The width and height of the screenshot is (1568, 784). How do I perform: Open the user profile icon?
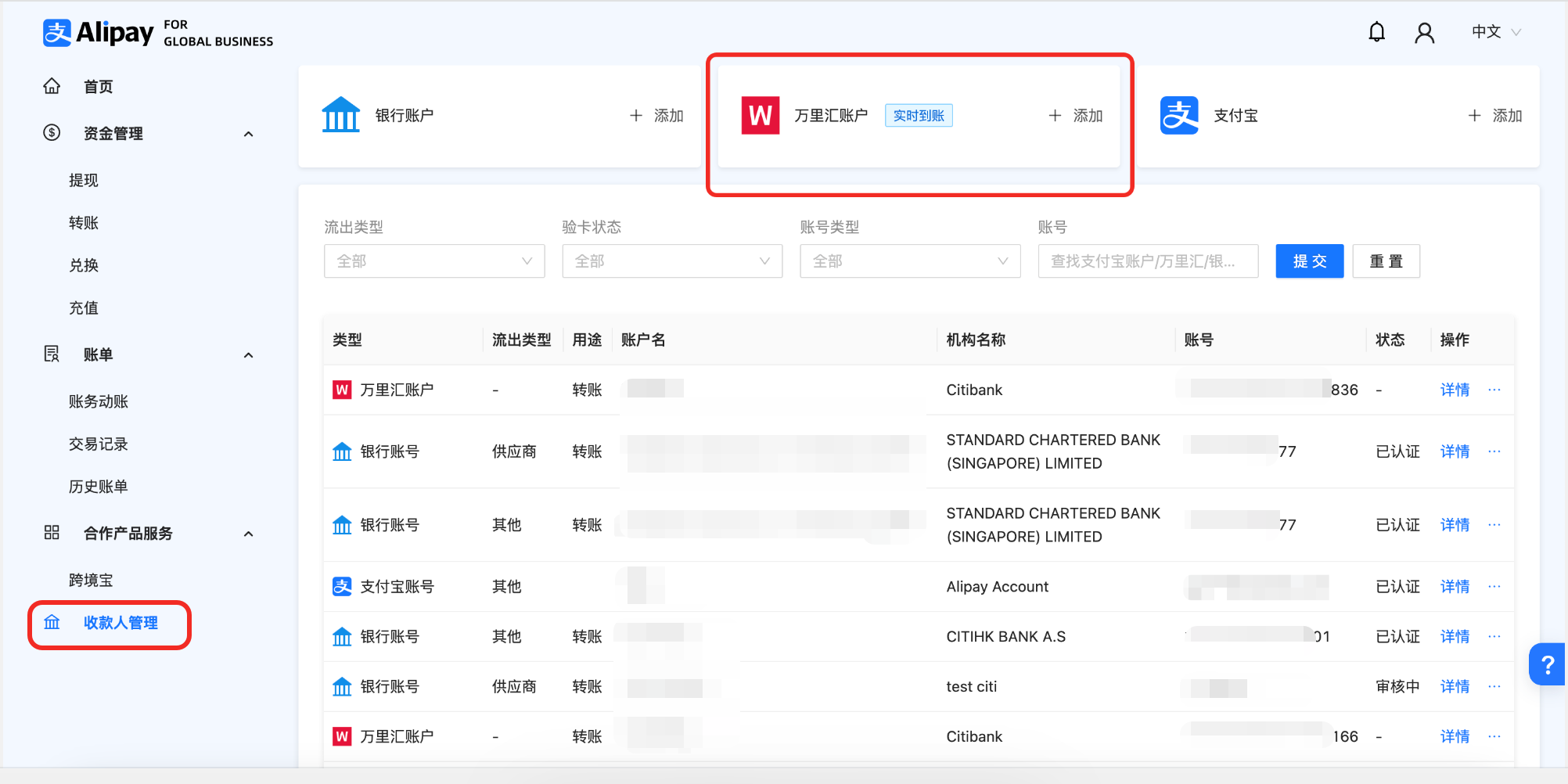[x=1424, y=32]
